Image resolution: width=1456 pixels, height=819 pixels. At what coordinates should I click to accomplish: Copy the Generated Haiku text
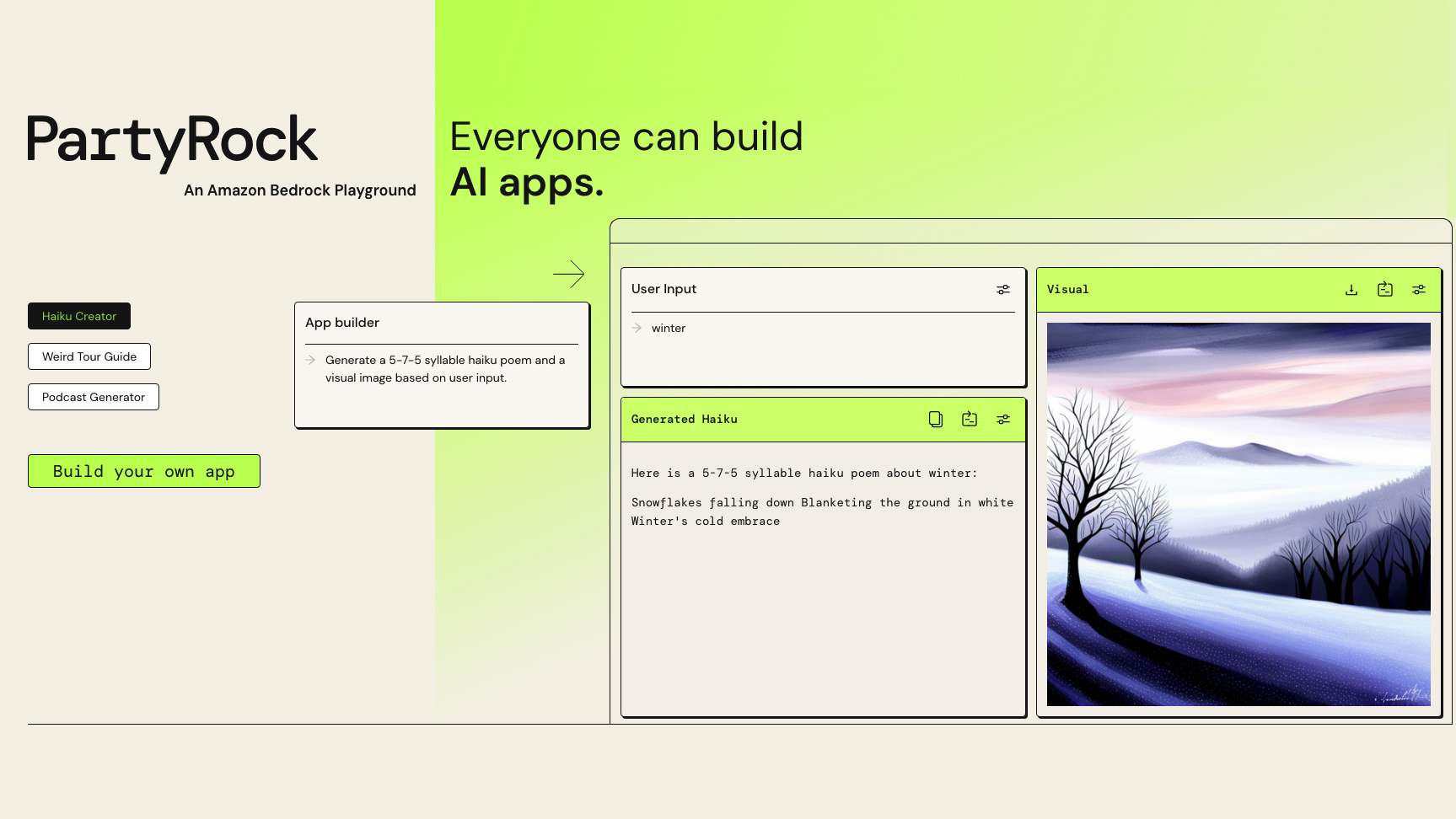pos(936,419)
